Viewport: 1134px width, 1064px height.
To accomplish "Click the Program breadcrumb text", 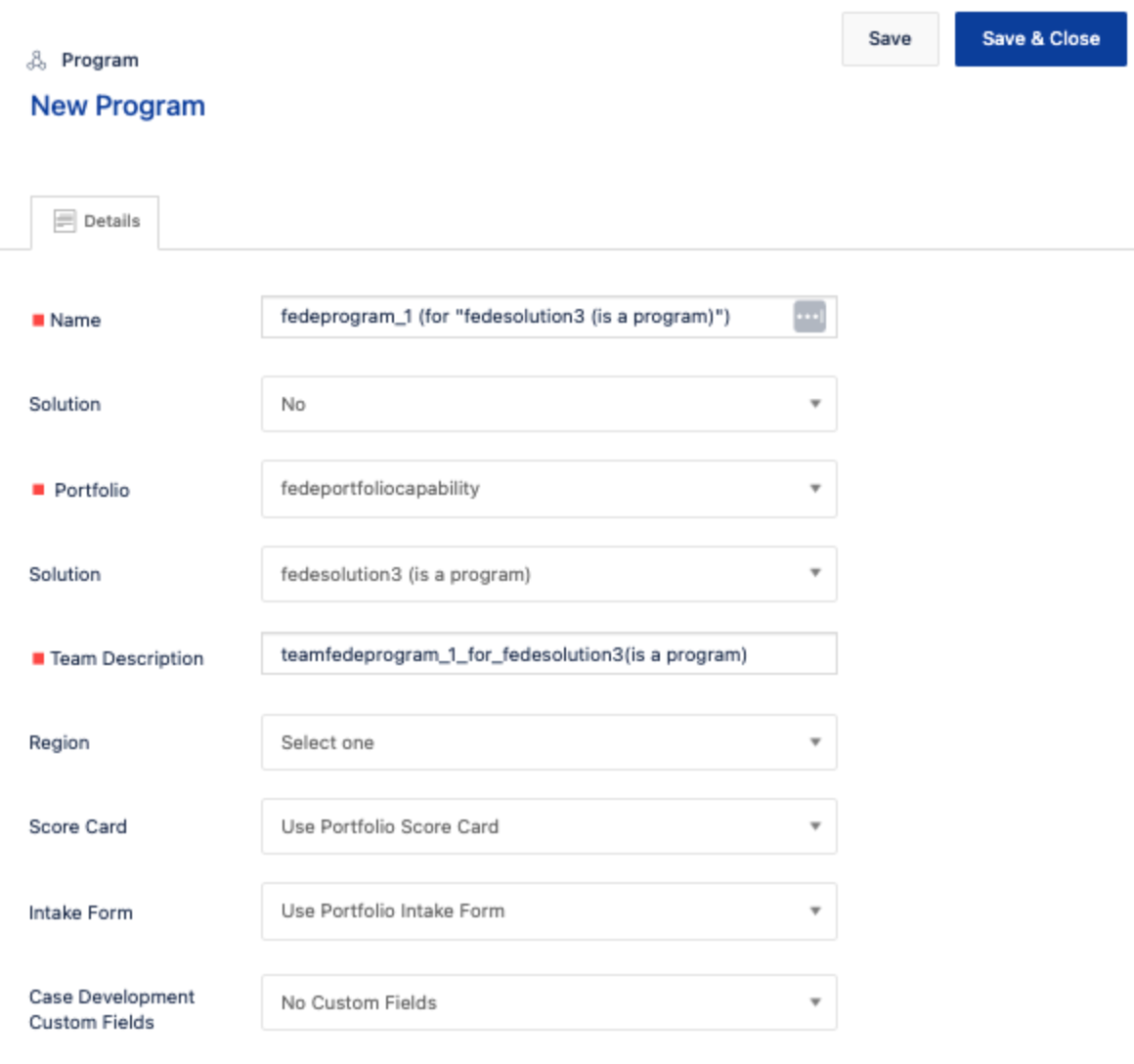I will pyautogui.click(x=100, y=60).
